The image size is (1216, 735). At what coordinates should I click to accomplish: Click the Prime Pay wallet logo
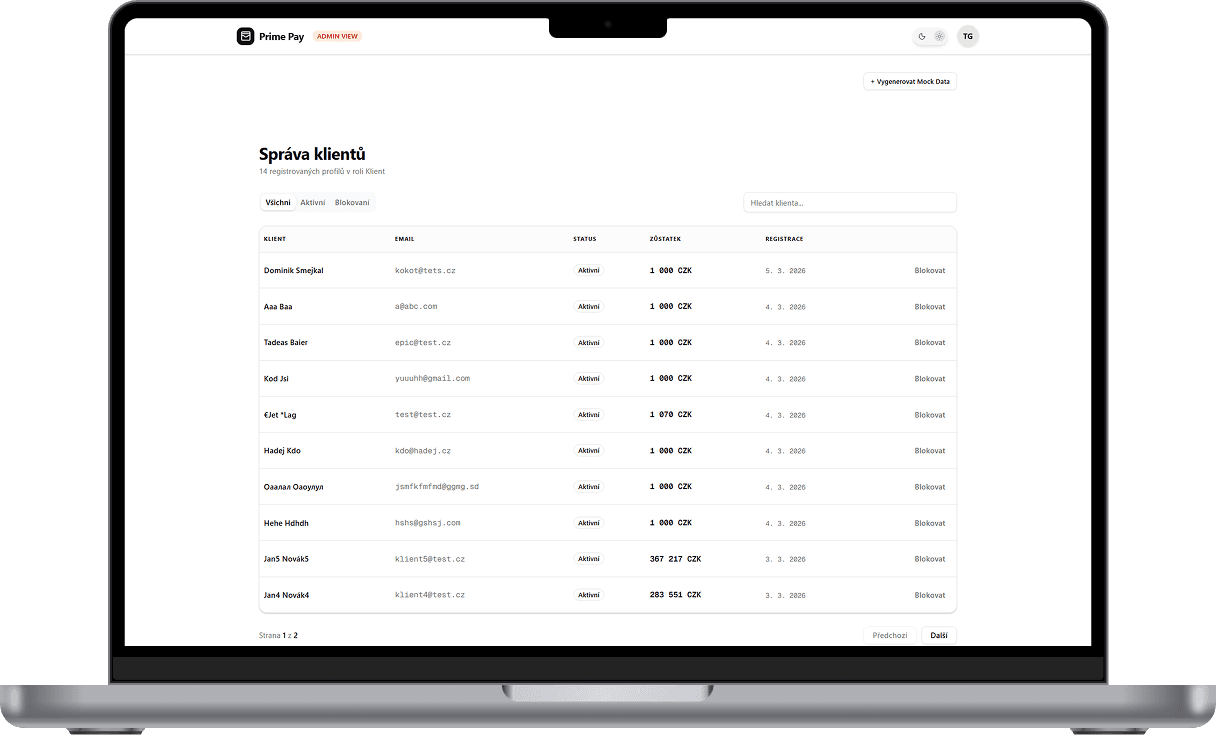[246, 36]
